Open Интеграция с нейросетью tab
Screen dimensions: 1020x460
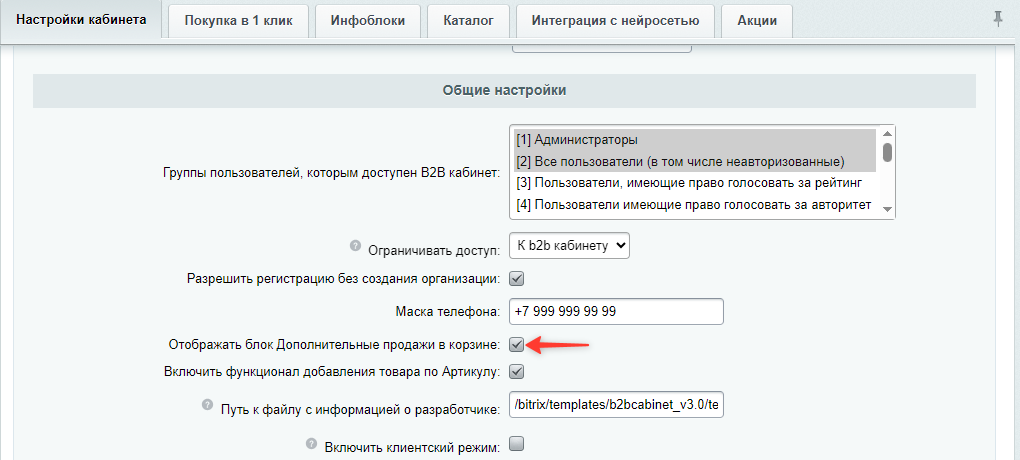tap(615, 21)
